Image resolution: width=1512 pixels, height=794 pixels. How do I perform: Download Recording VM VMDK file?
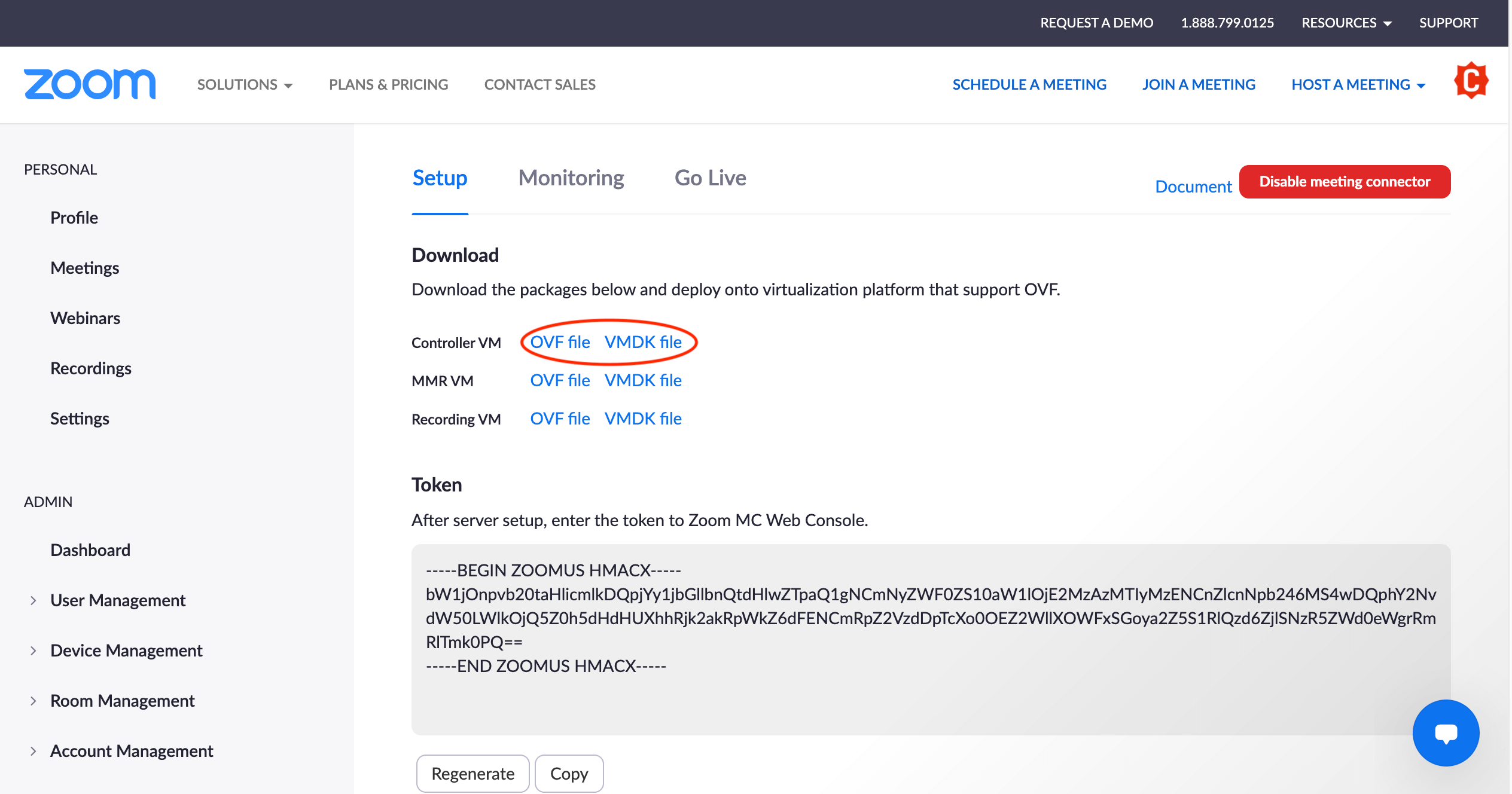click(643, 419)
